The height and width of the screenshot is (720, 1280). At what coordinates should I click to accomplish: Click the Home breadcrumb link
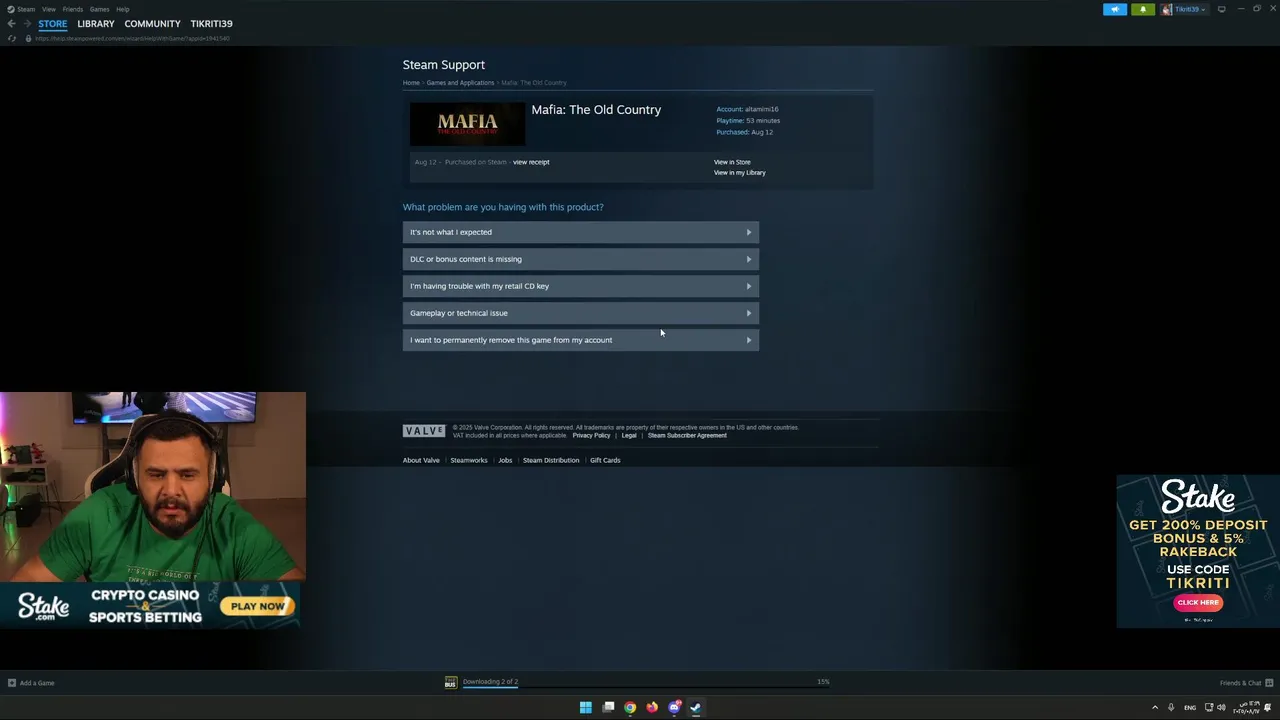(x=411, y=83)
